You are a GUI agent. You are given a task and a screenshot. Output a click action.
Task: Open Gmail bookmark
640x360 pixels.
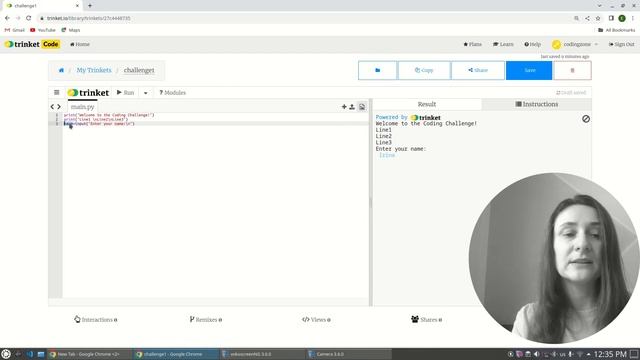coord(15,30)
